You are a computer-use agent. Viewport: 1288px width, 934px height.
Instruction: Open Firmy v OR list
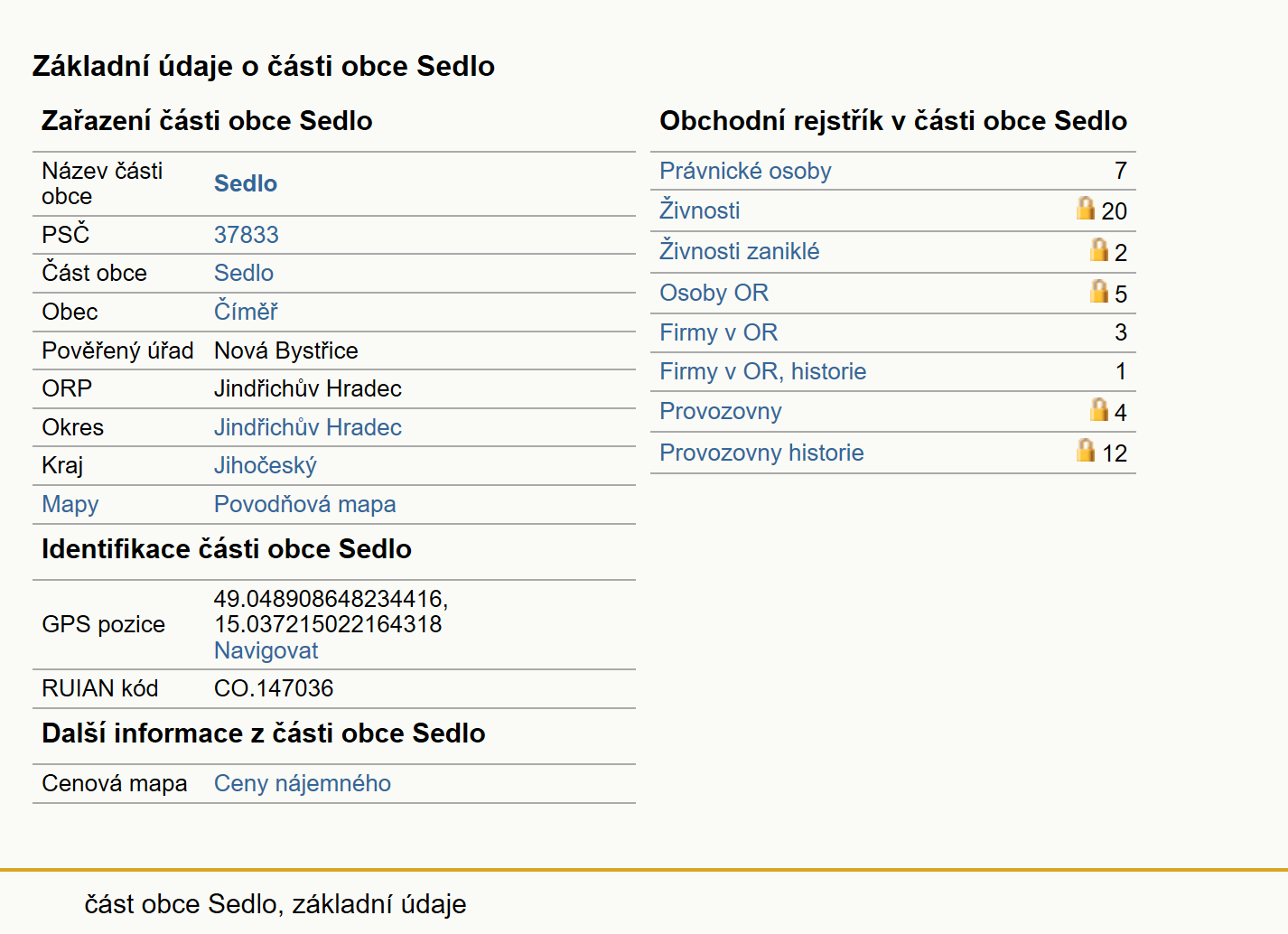pyautogui.click(x=718, y=332)
